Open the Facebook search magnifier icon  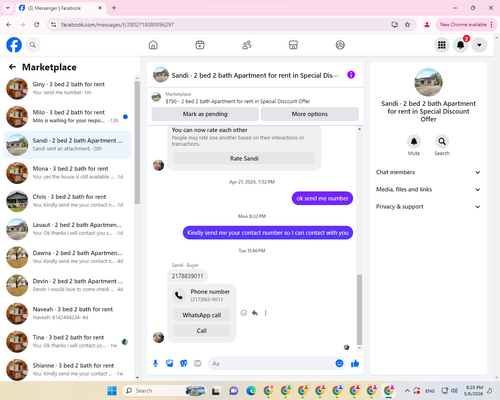click(x=33, y=45)
